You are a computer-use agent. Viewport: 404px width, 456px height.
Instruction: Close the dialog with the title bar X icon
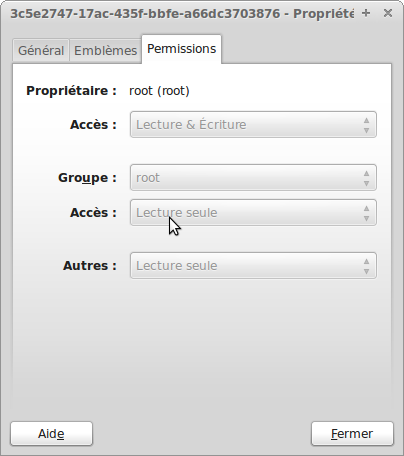click(x=388, y=13)
